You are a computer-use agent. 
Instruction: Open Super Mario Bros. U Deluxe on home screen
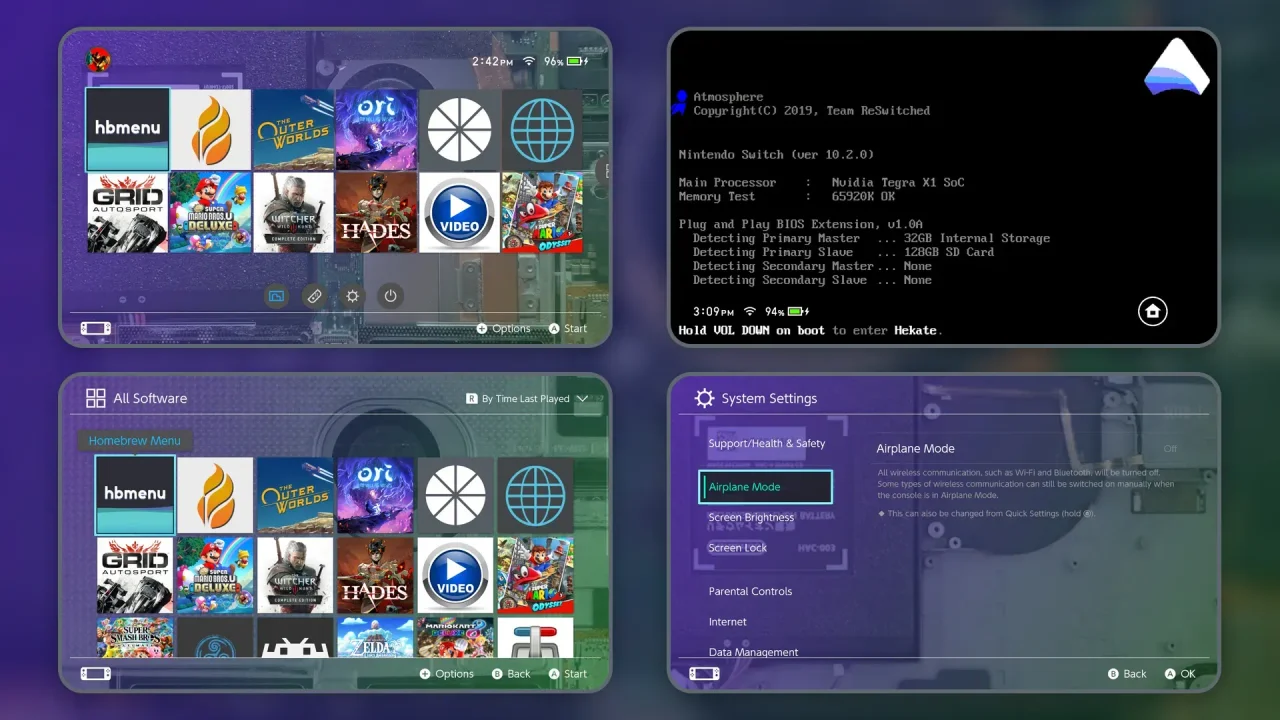[210, 212]
